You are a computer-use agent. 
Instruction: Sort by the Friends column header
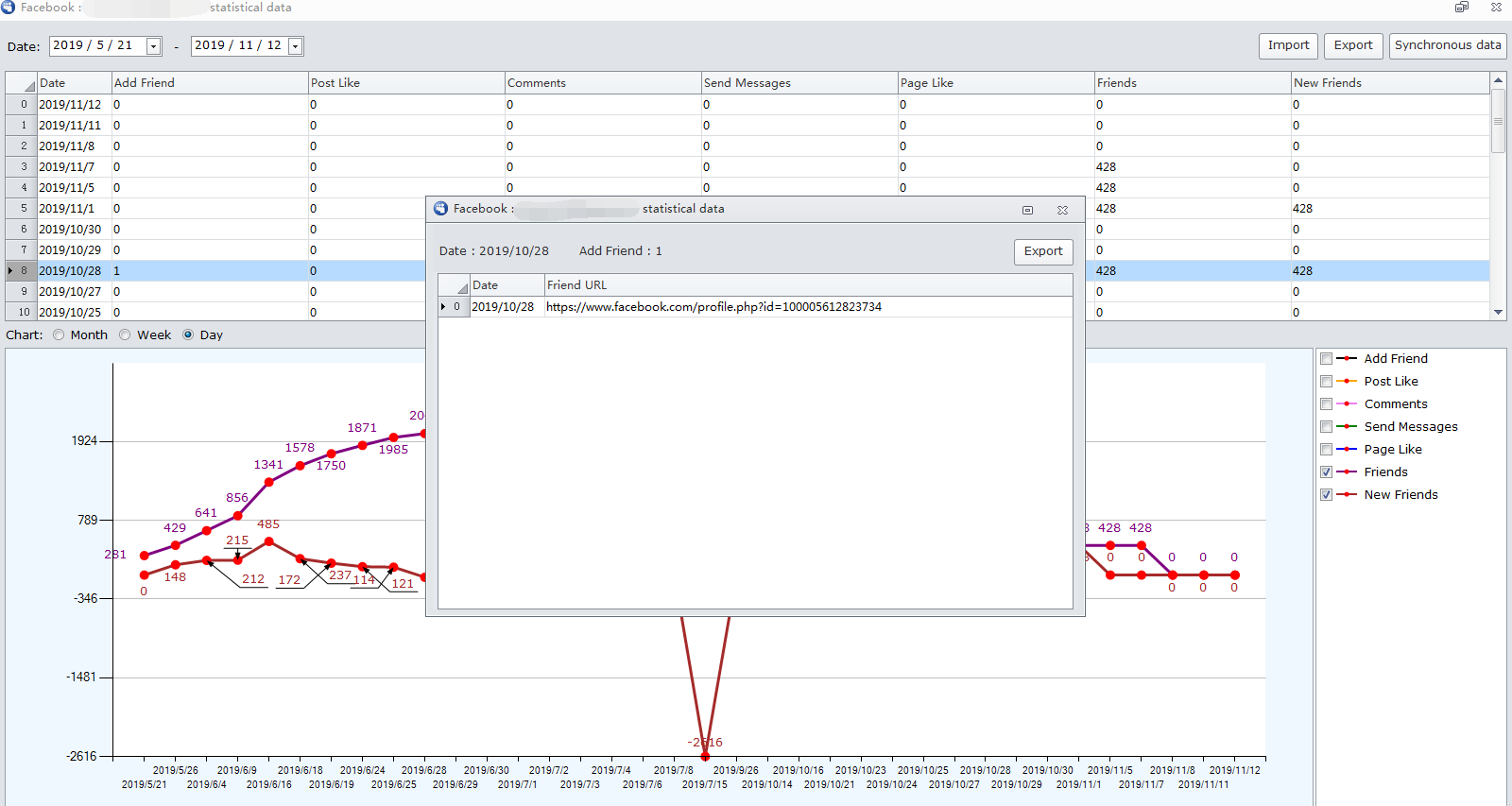(1193, 83)
